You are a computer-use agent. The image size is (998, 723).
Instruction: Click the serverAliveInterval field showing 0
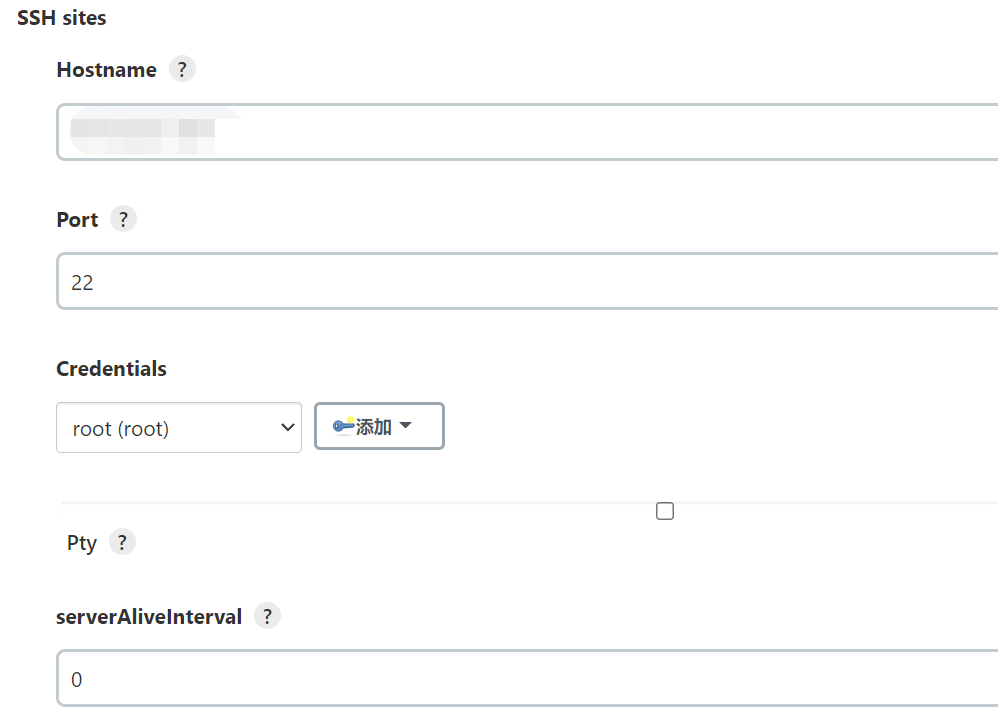[x=527, y=678]
